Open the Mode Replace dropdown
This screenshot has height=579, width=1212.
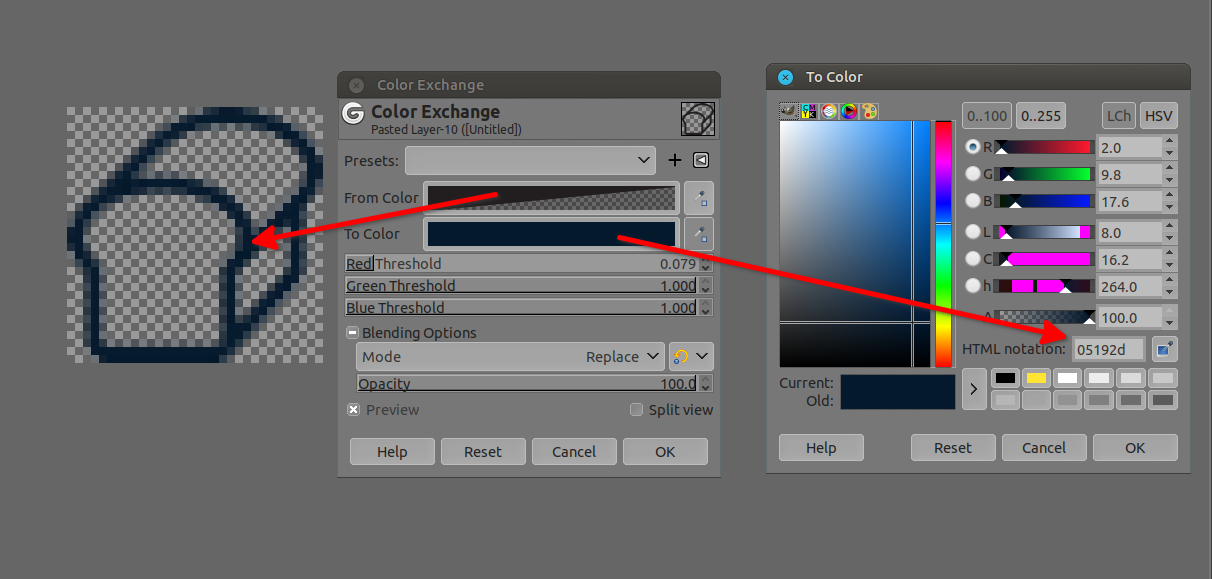pyautogui.click(x=510, y=357)
